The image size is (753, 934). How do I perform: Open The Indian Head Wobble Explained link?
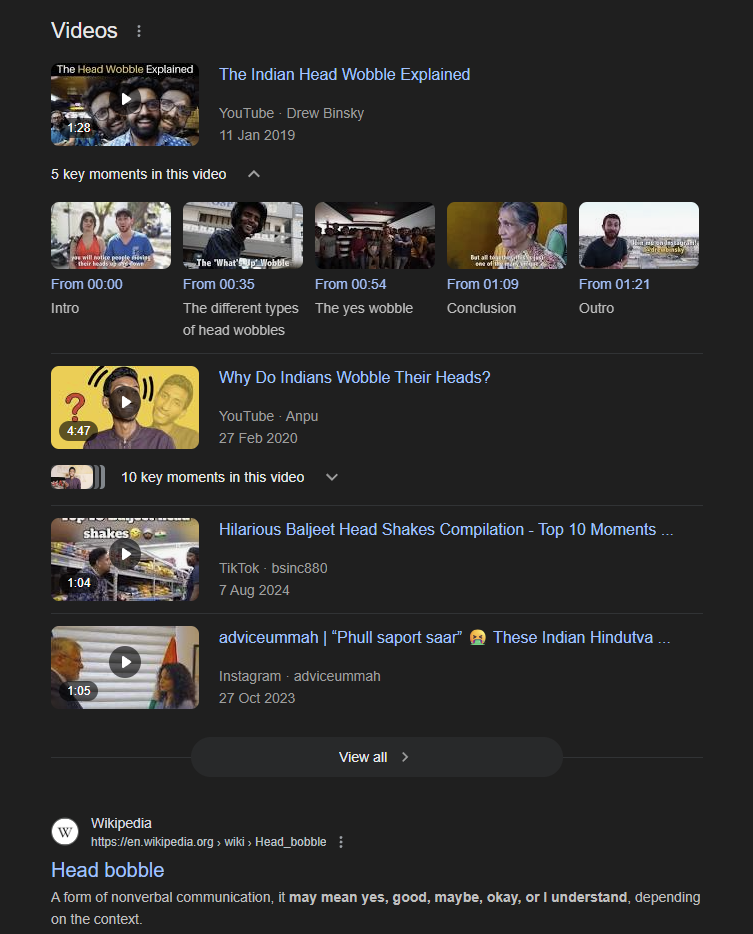point(344,74)
